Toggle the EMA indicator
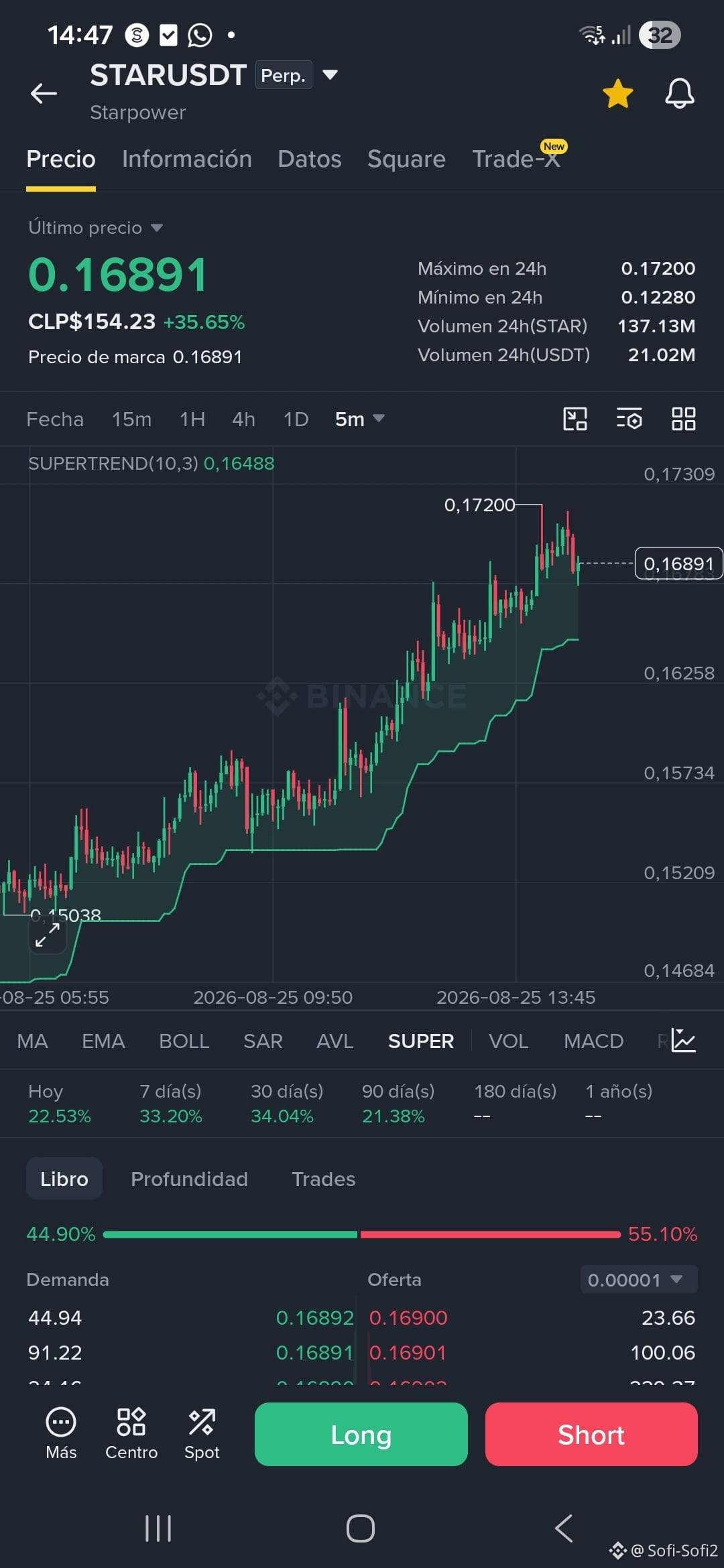Image resolution: width=724 pixels, height=1568 pixels. coord(103,1041)
